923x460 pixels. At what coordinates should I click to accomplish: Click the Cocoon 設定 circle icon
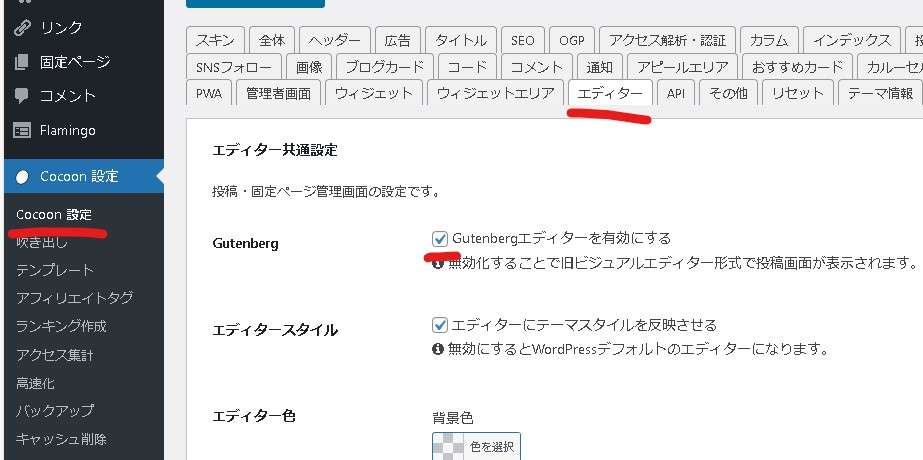[22, 176]
